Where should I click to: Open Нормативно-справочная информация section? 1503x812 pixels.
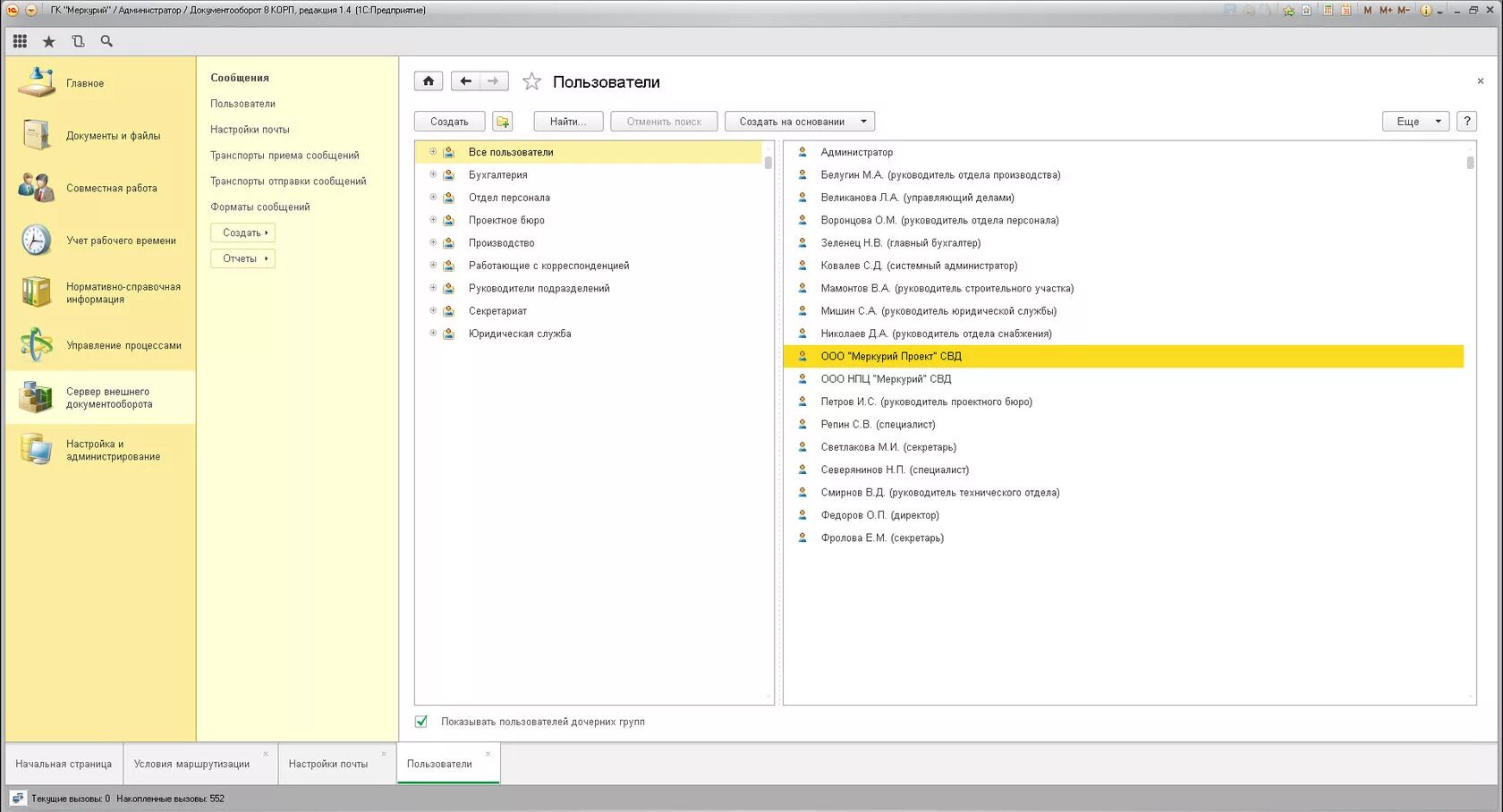pyautogui.click(x=100, y=292)
